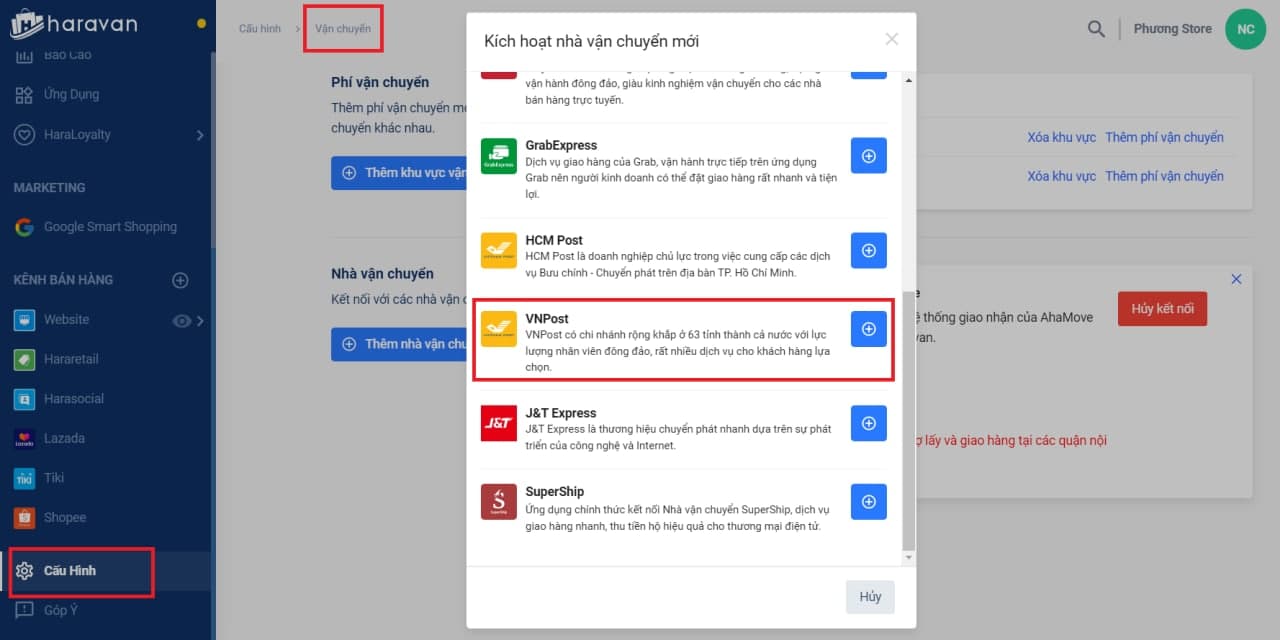Open the Website channel icon
Screen dimensions: 1280x640
(x=25, y=320)
